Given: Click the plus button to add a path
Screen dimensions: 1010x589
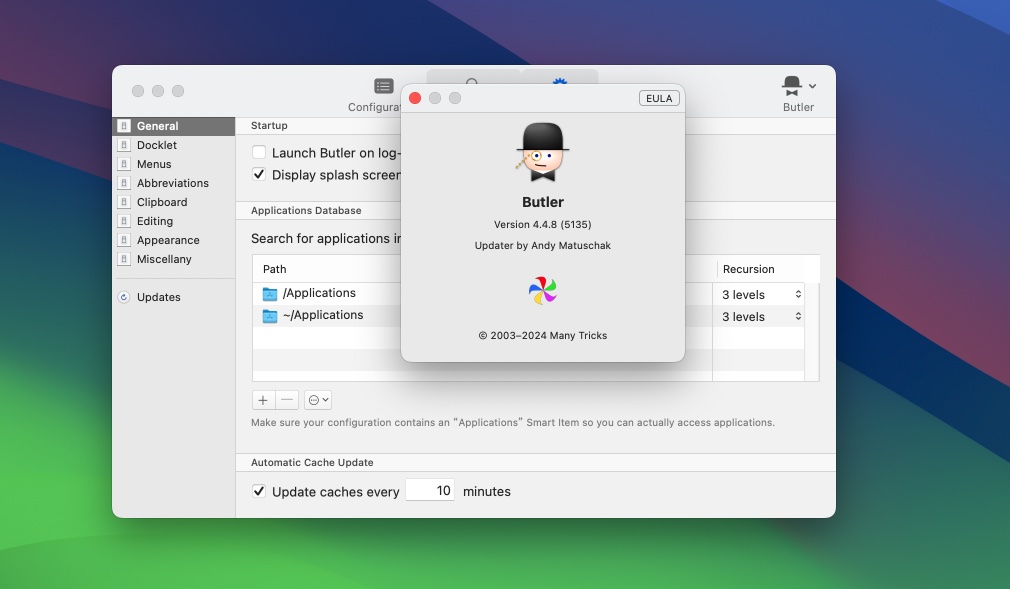Looking at the screenshot, I should [x=262, y=399].
